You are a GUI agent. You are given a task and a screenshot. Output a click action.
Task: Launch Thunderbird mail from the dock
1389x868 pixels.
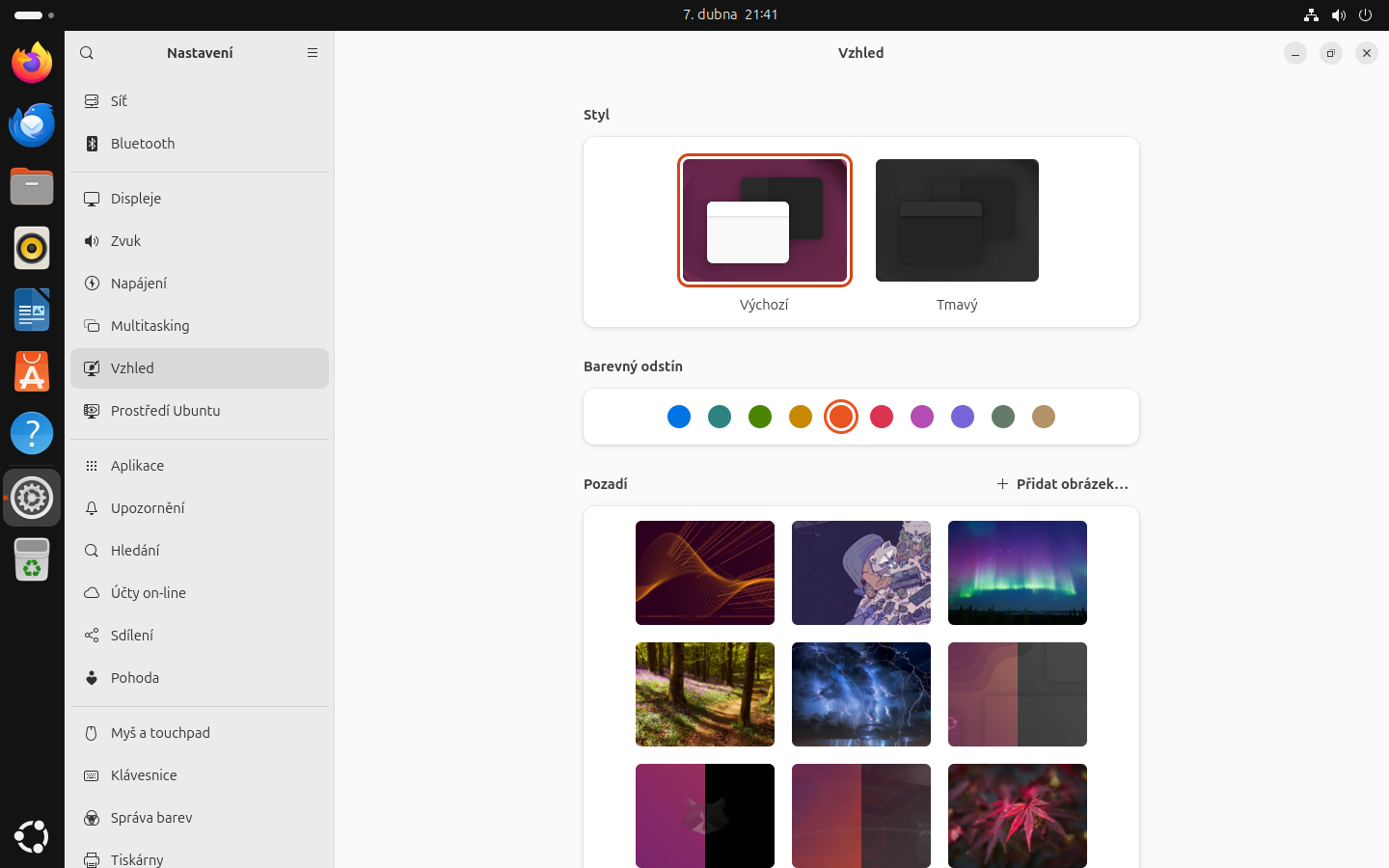[x=32, y=125]
